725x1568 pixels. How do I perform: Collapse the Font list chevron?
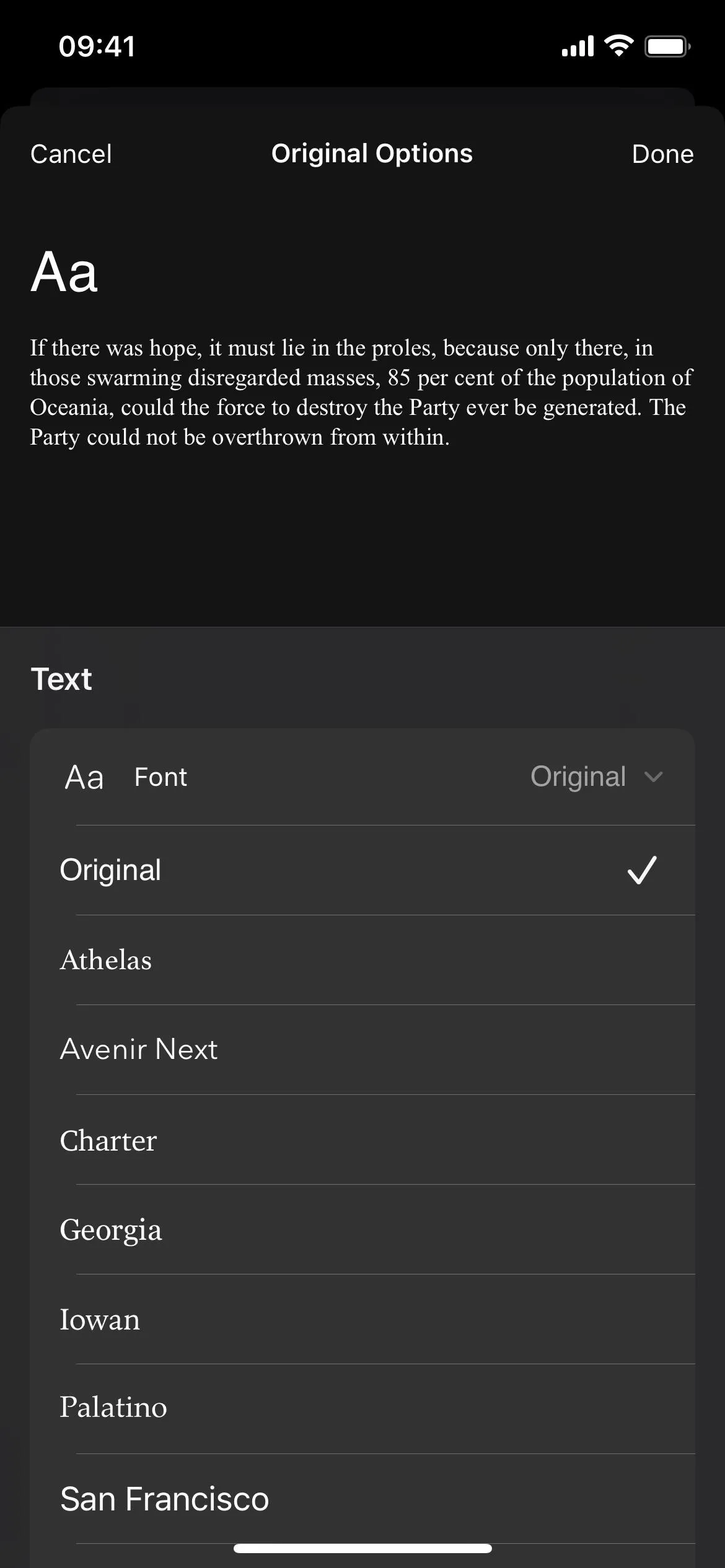point(654,777)
